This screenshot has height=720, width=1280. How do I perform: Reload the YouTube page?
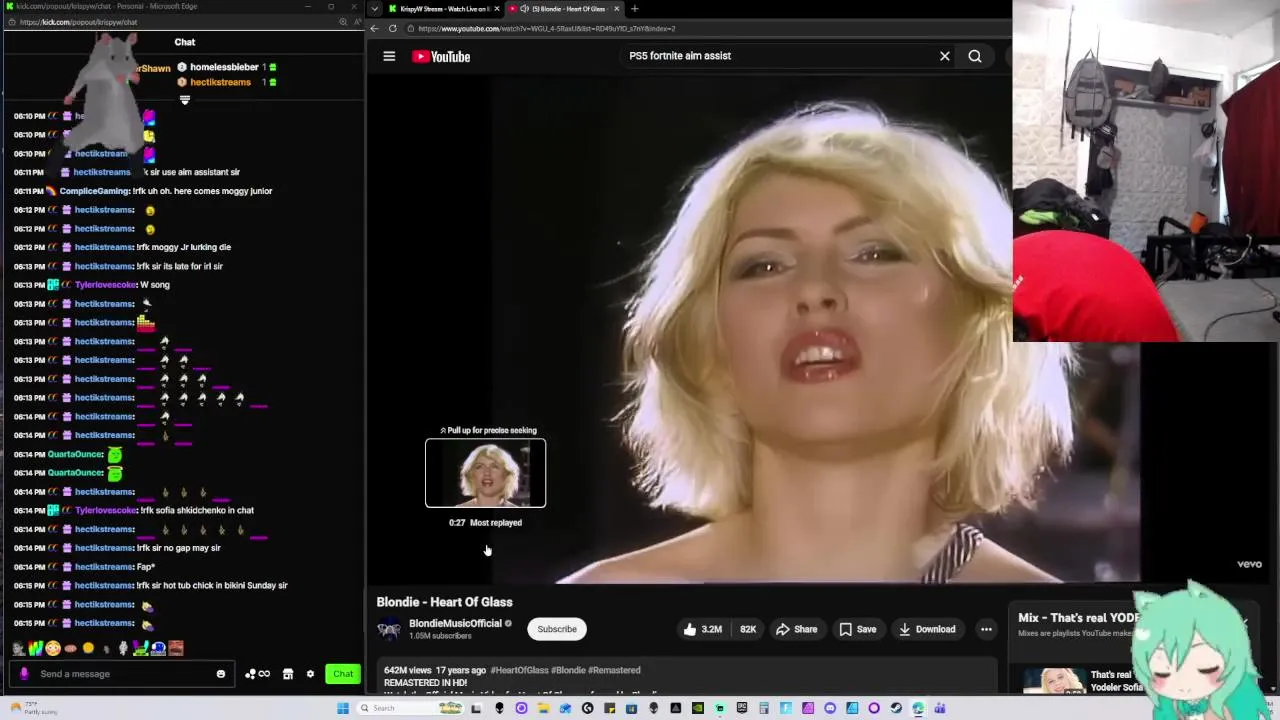tap(393, 28)
